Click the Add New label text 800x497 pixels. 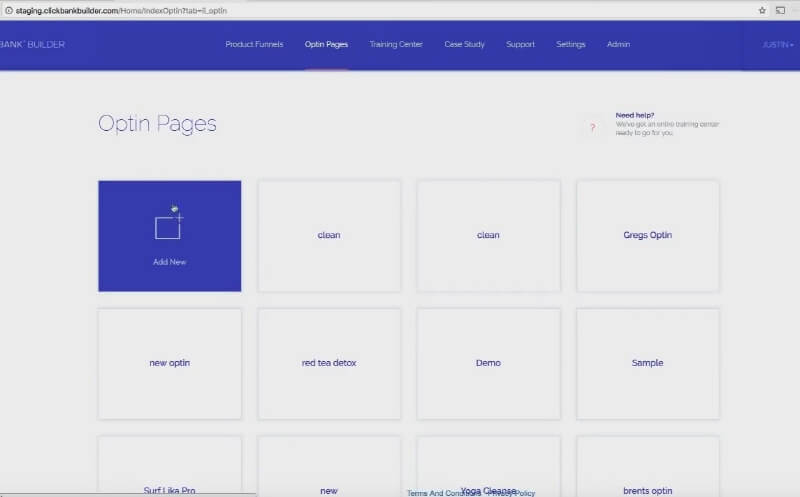coord(169,262)
